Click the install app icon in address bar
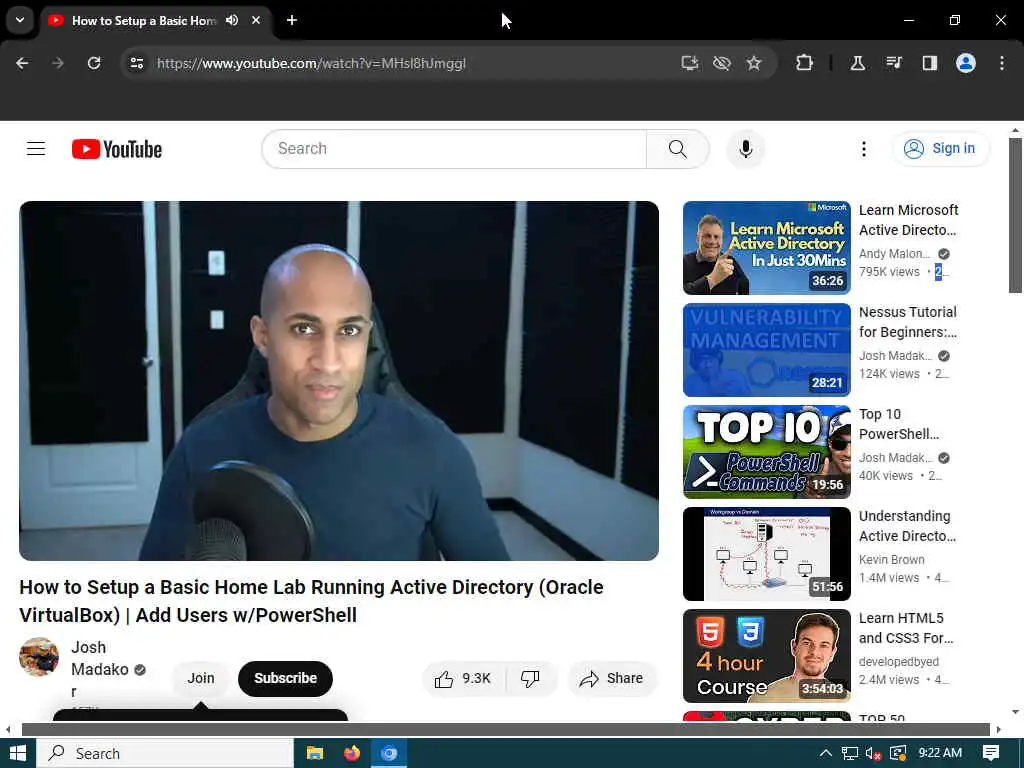This screenshot has height=768, width=1024. pos(690,63)
